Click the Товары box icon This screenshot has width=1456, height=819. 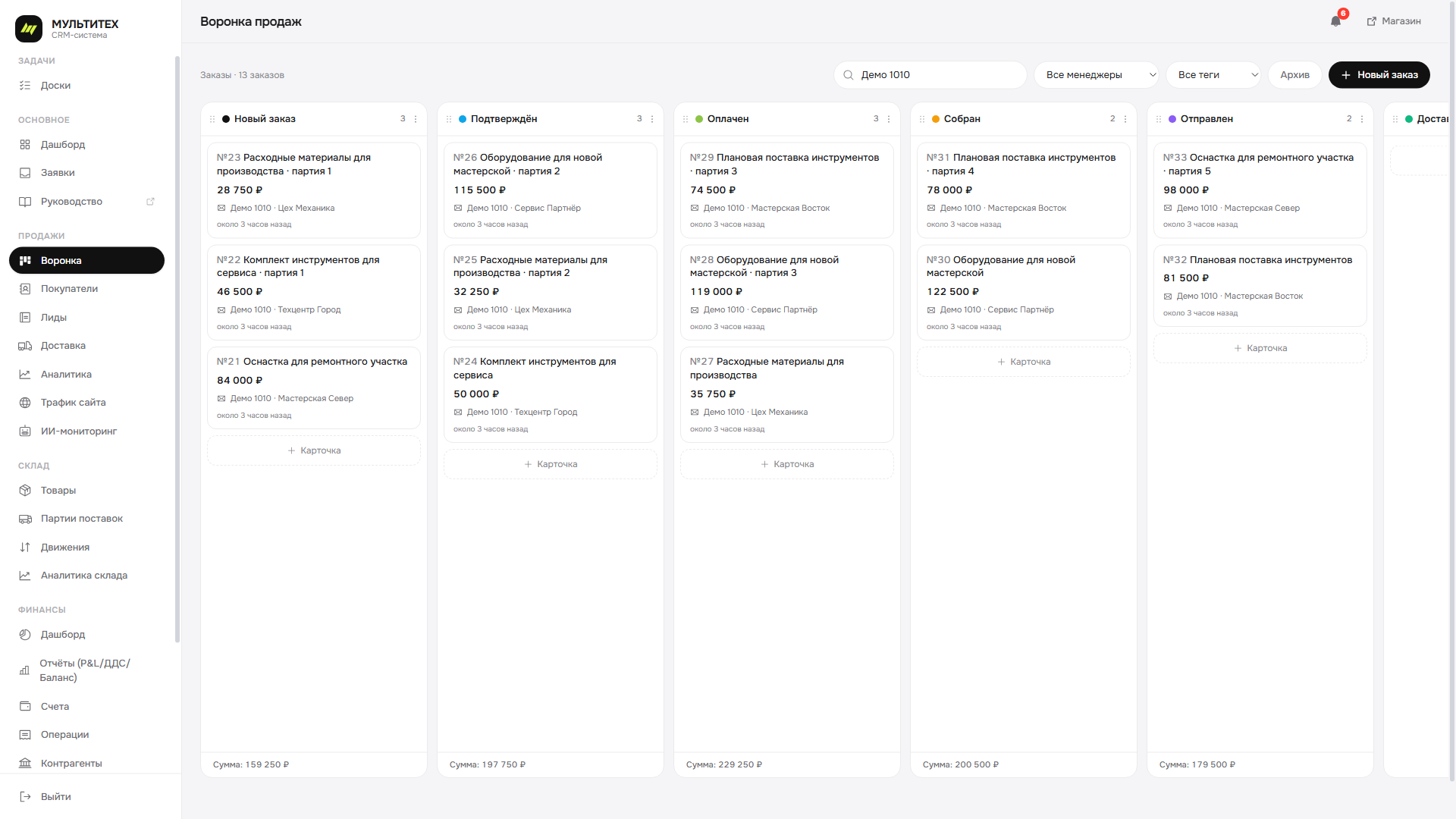click(25, 491)
